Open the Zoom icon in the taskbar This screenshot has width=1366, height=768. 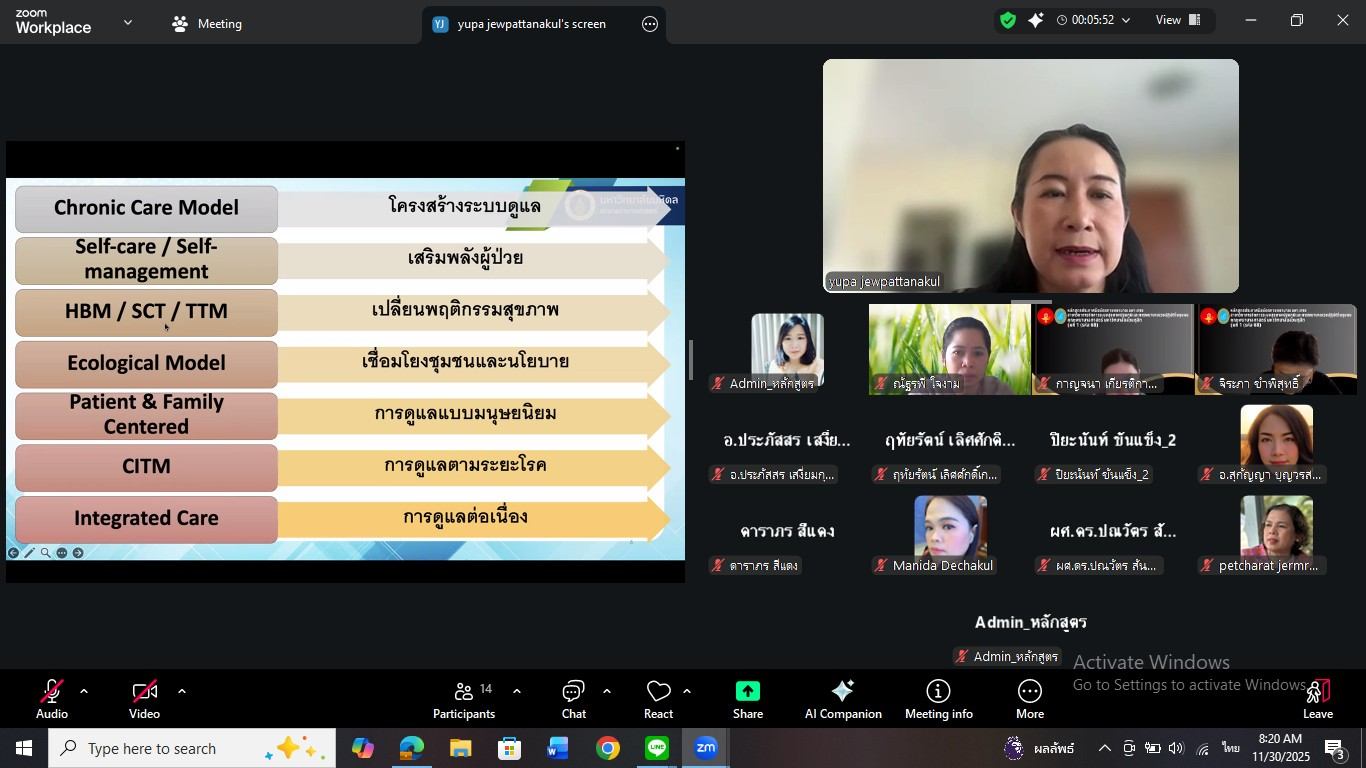(x=705, y=747)
